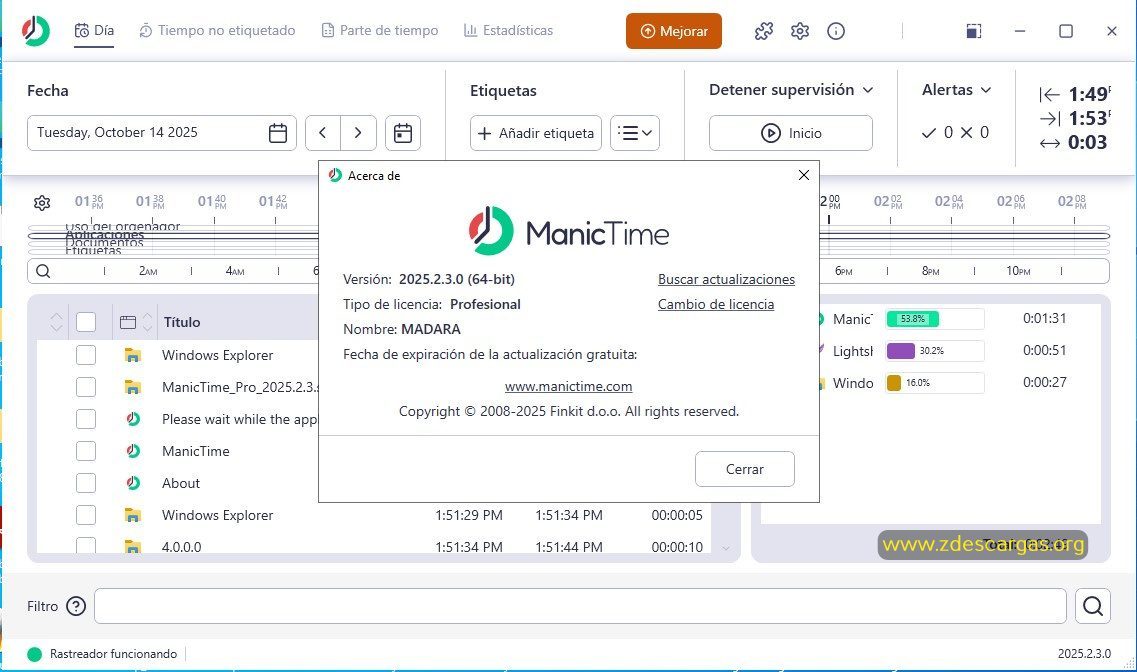
Task: Go to previous day arrow
Action: (x=323, y=133)
